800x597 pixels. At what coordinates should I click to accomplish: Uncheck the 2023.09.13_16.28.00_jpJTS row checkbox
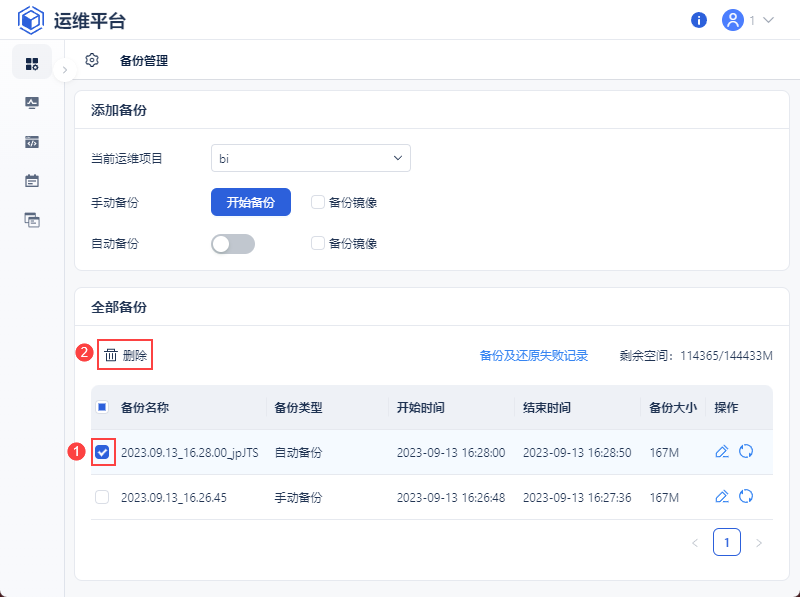(x=102, y=452)
